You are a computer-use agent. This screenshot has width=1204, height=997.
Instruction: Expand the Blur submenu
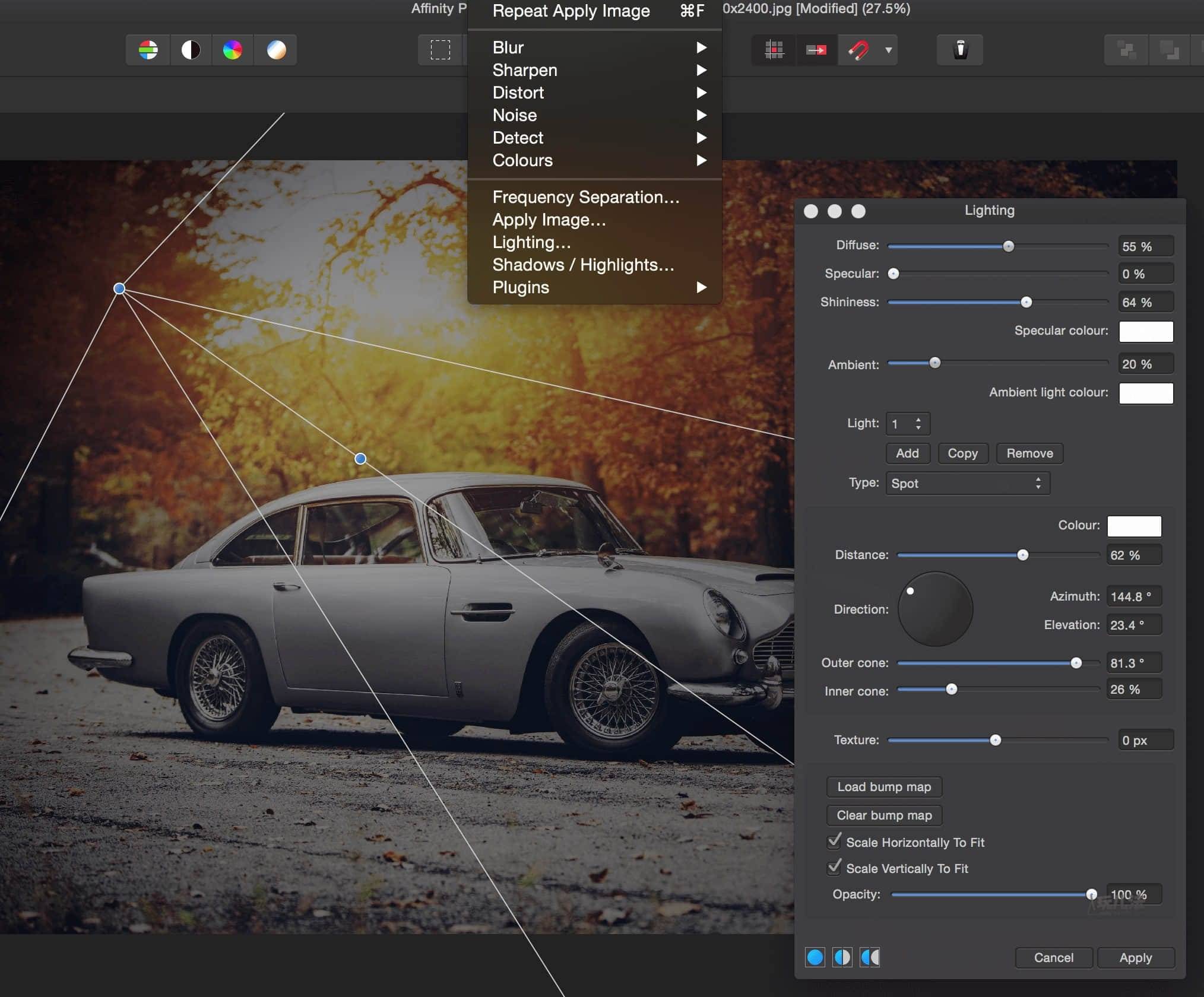tap(595, 47)
